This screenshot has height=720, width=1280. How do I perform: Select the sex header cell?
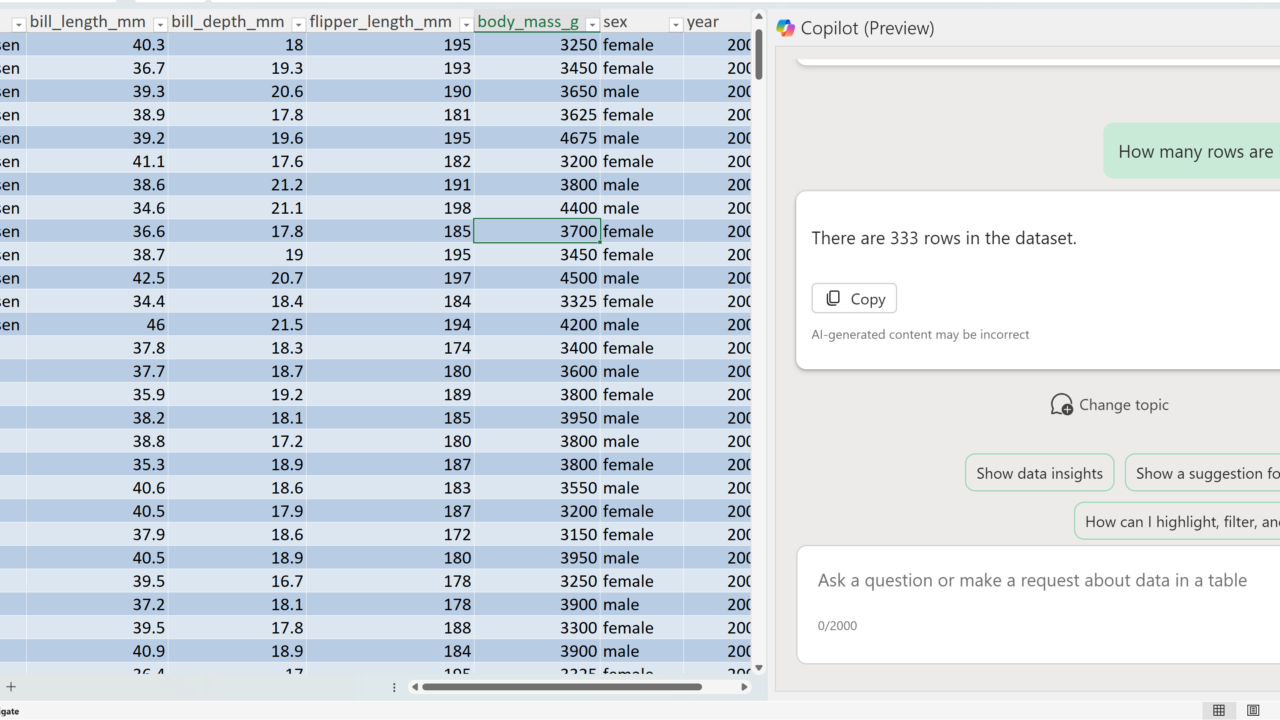642,22
